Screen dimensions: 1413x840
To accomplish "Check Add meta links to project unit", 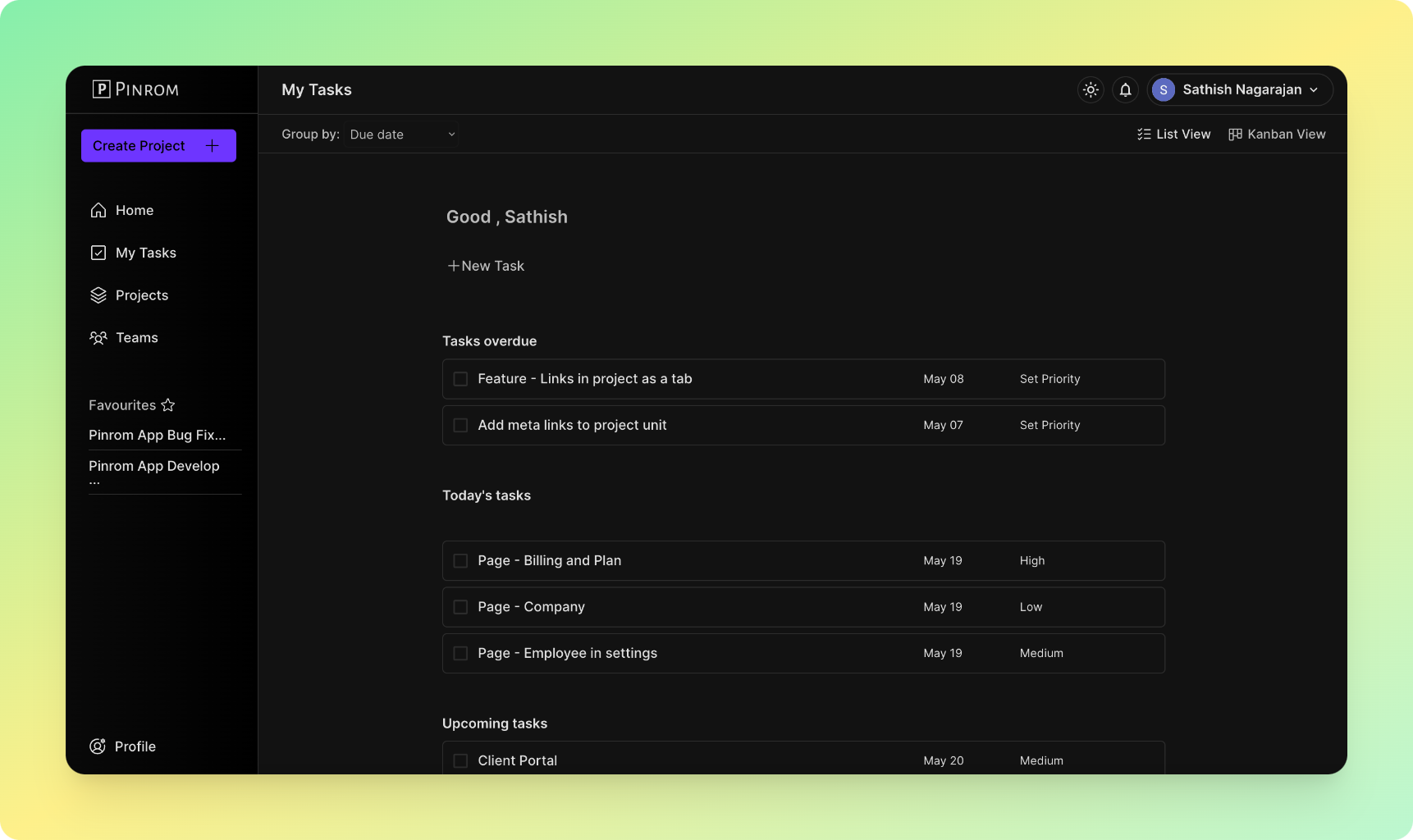I will click(x=460, y=426).
